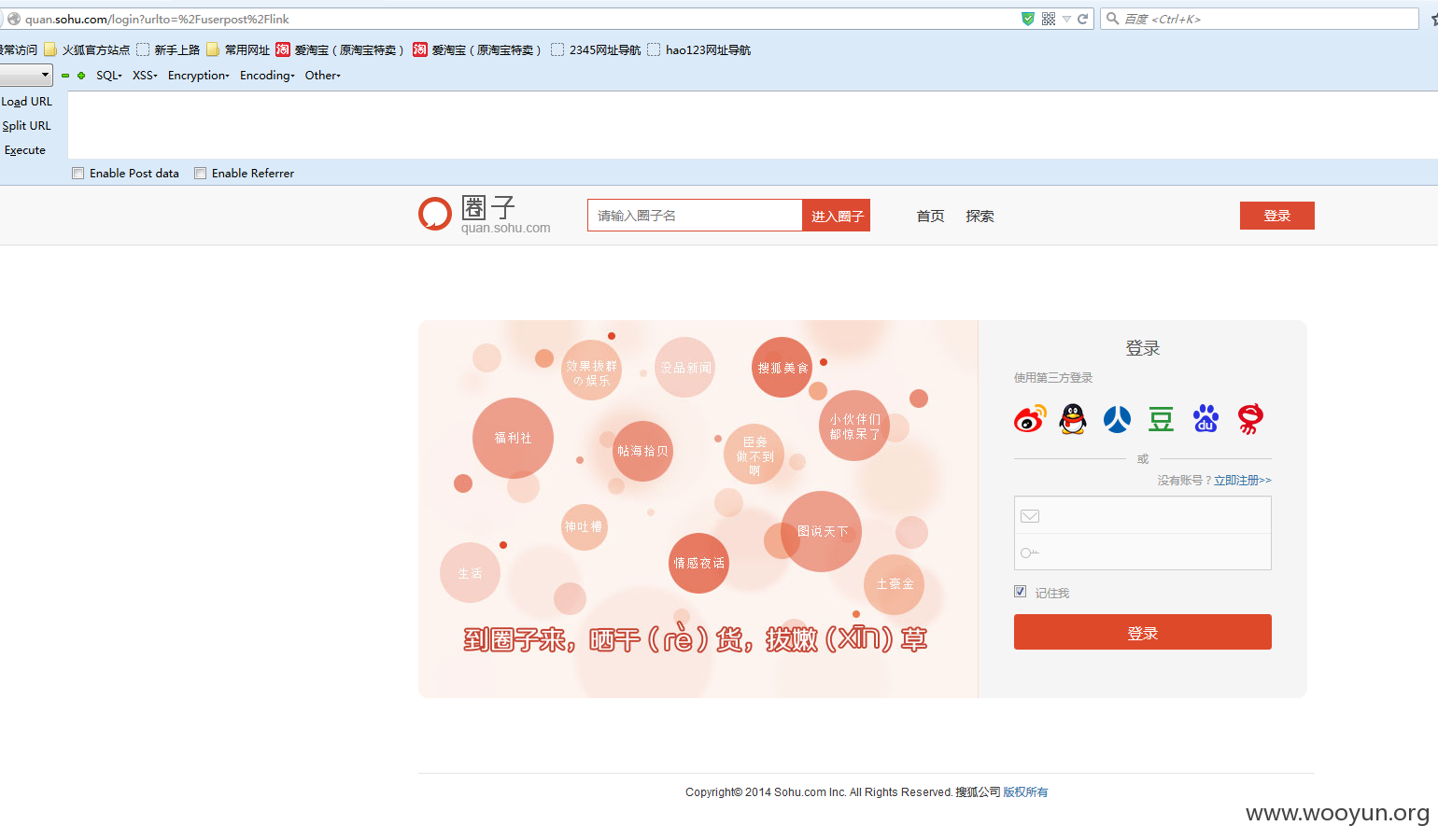Image resolution: width=1438 pixels, height=840 pixels.
Task: Click the 帖海拾贝 bubble
Action: point(642,451)
